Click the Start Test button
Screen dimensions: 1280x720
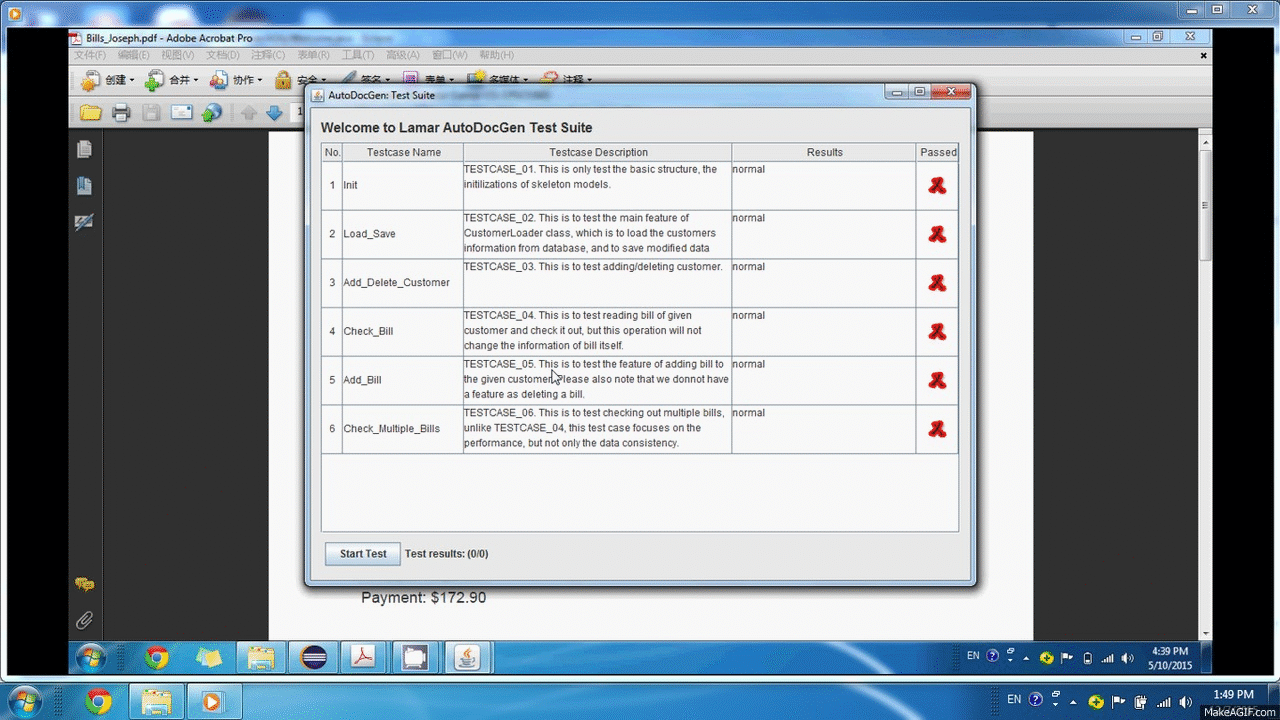pos(362,553)
